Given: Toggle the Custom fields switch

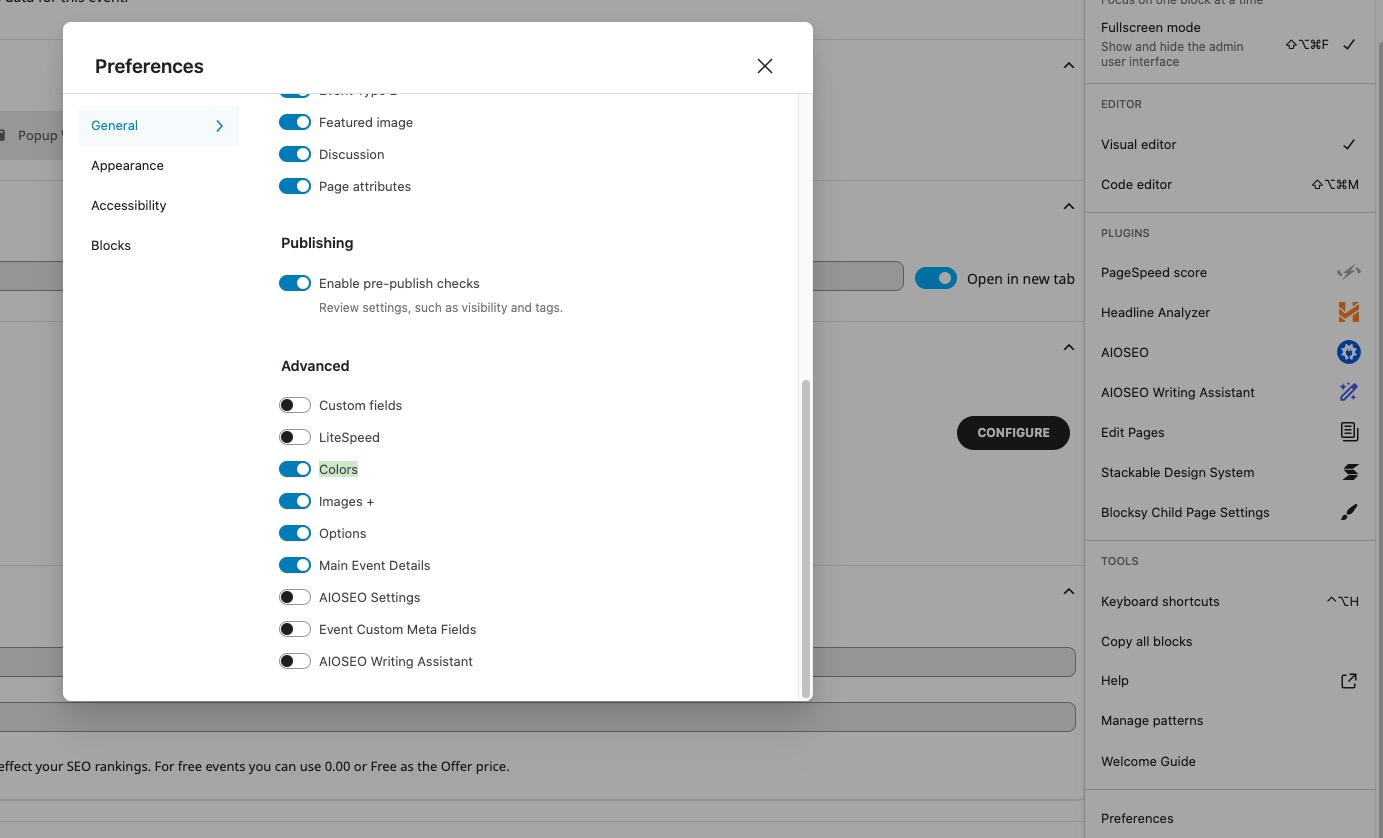Looking at the screenshot, I should point(295,405).
